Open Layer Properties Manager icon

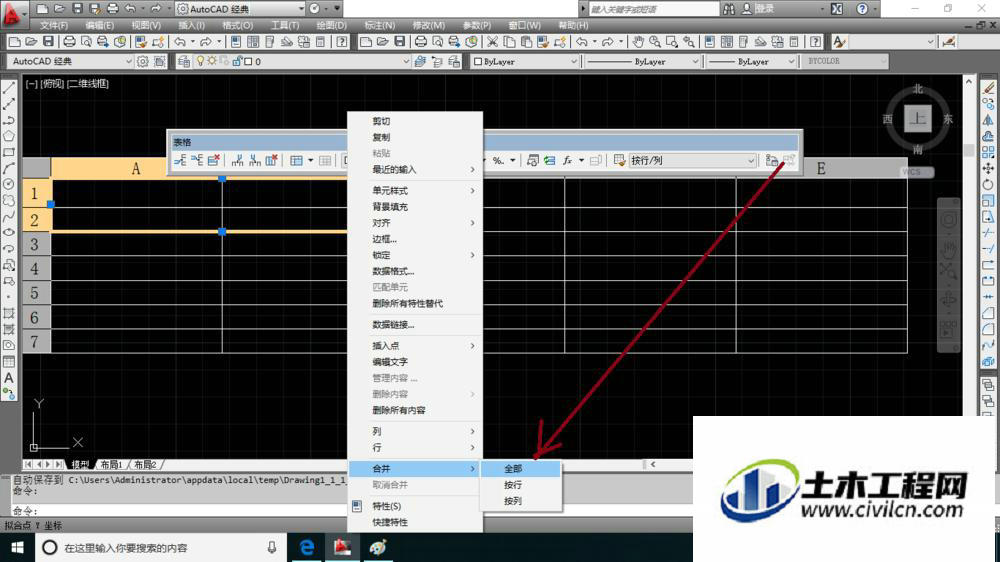tap(184, 61)
